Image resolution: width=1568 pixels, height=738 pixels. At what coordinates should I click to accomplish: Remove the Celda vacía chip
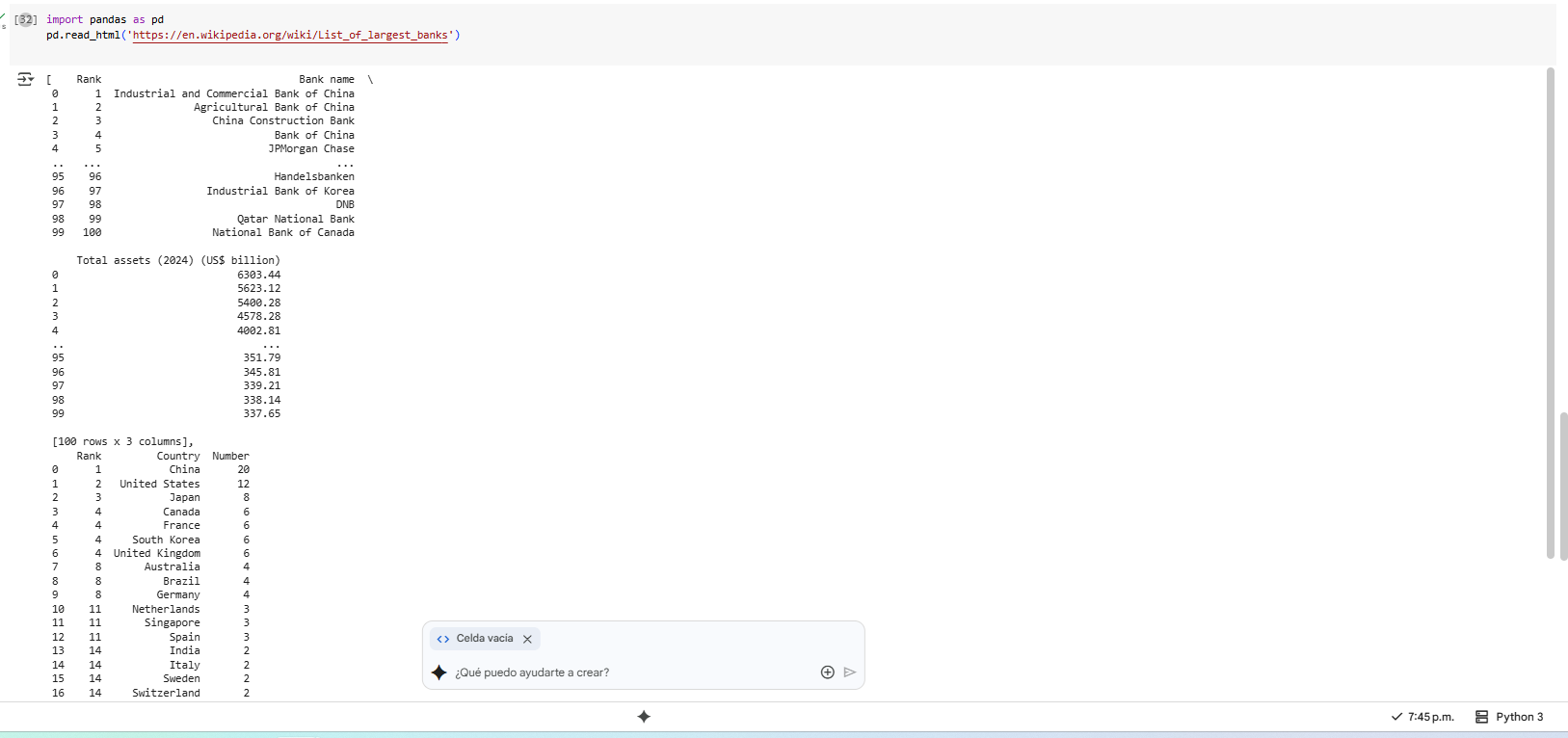click(x=527, y=639)
